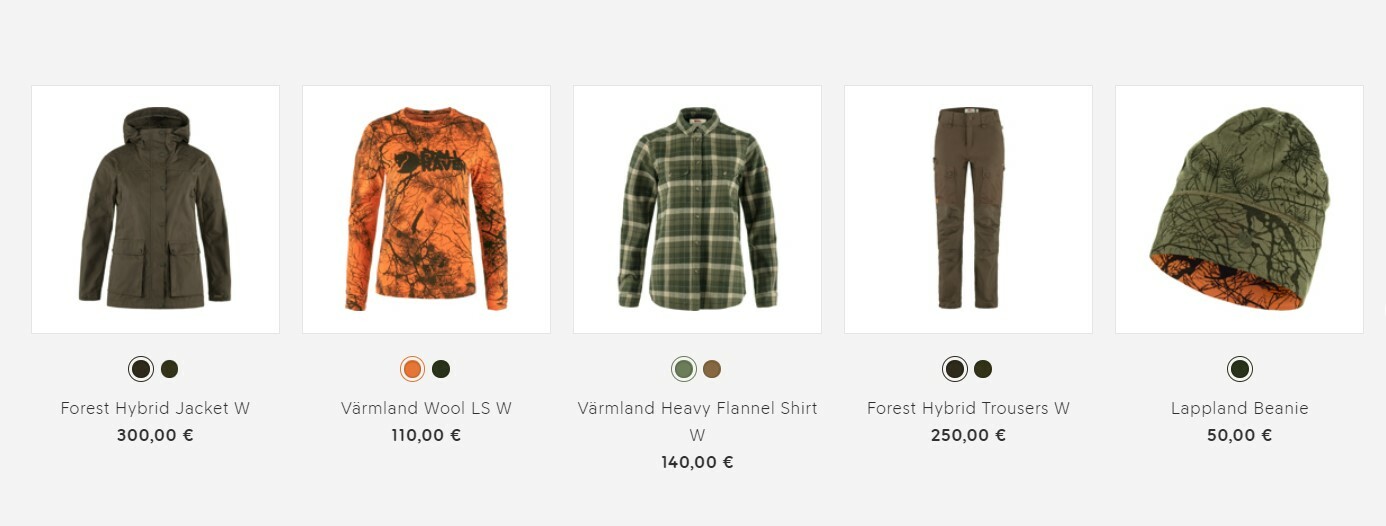Select the dark brown Forest Hybrid Jacket swatch
Screen dimensions: 1386x526
pyautogui.click(x=141, y=369)
